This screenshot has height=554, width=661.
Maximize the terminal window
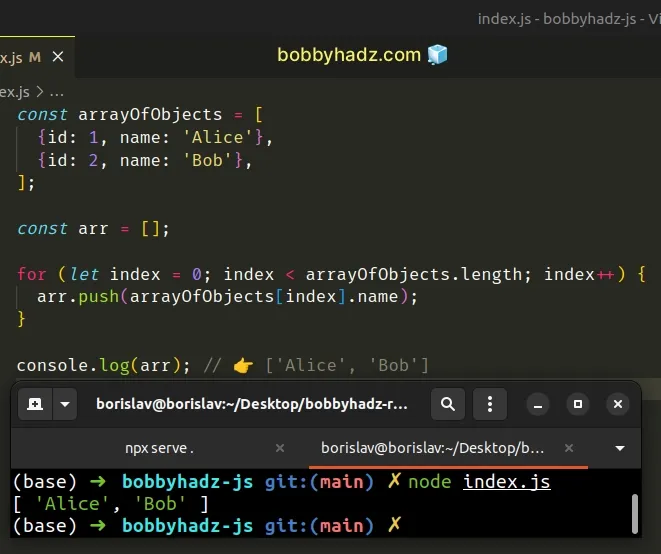pyautogui.click(x=578, y=404)
